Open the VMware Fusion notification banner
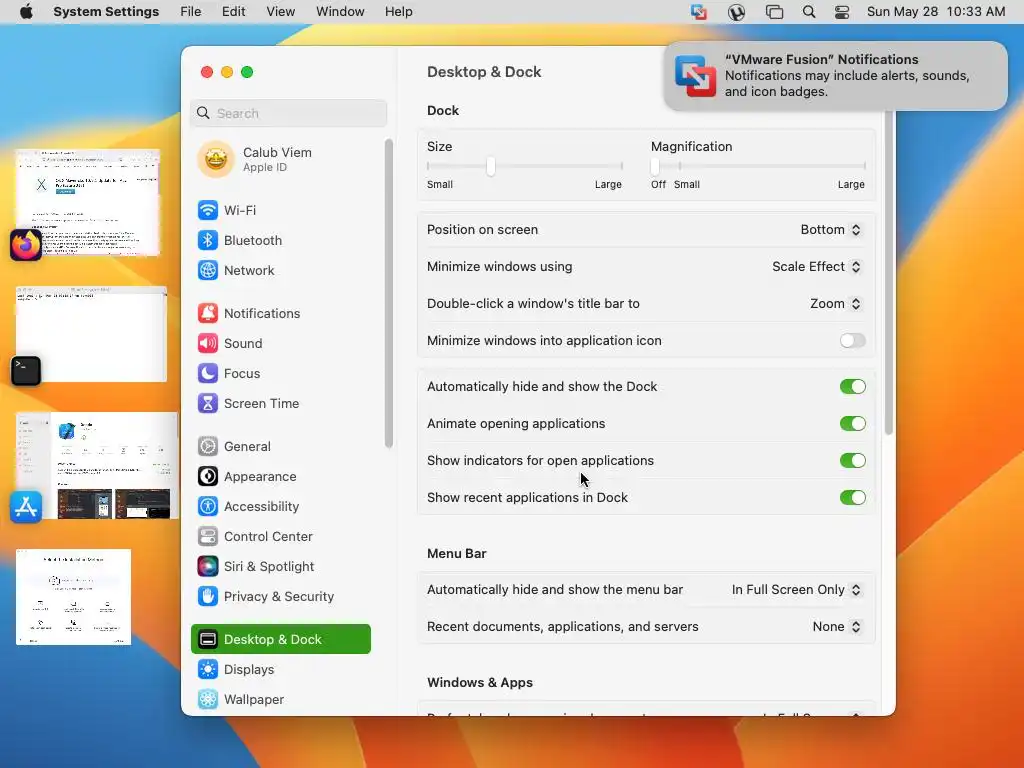The image size is (1024, 768). [x=835, y=76]
